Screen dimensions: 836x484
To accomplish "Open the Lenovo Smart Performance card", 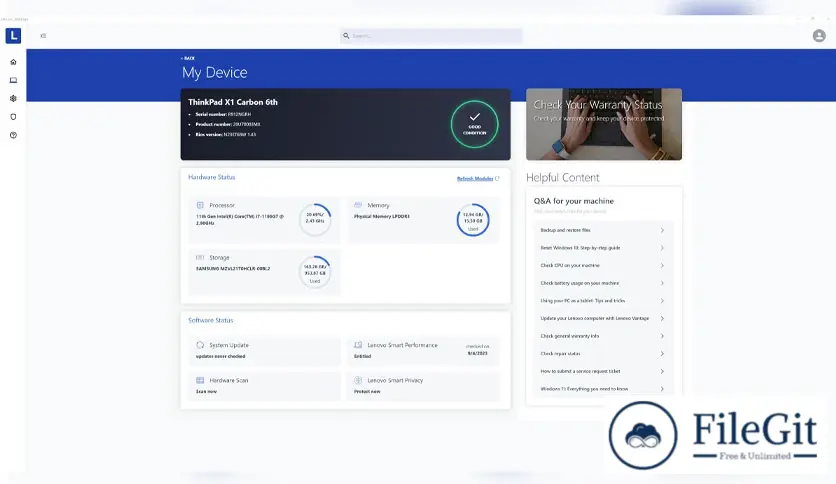I will pyautogui.click(x=423, y=351).
